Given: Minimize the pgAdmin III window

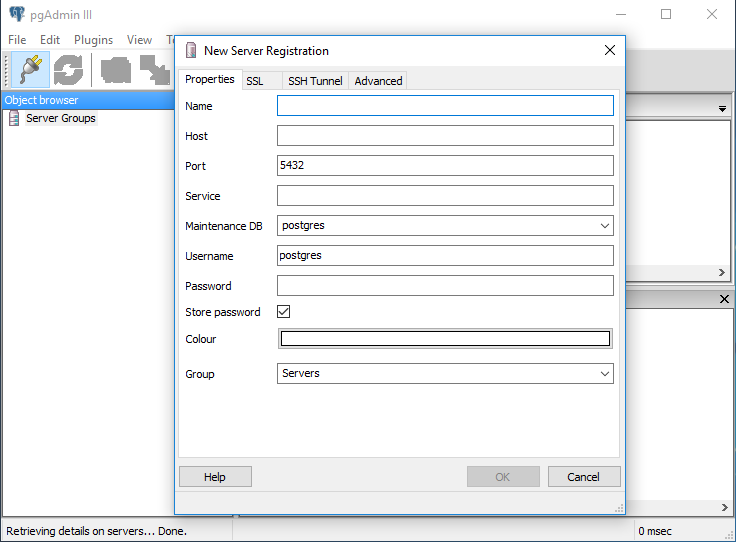Looking at the screenshot, I should pyautogui.click(x=621, y=14).
